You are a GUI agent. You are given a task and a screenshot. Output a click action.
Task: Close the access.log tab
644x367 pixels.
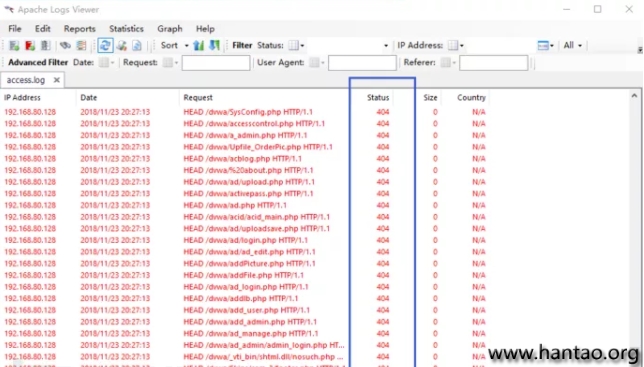coord(57,80)
